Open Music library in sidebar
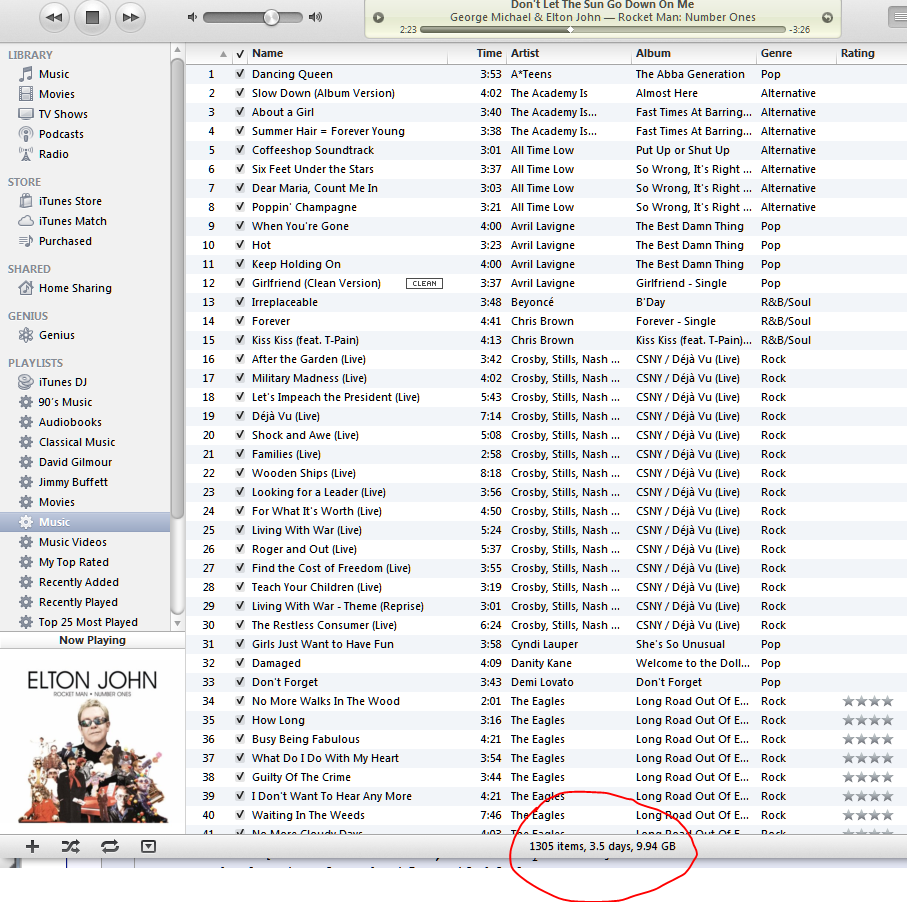The height and width of the screenshot is (902, 907). pyautogui.click(x=53, y=74)
